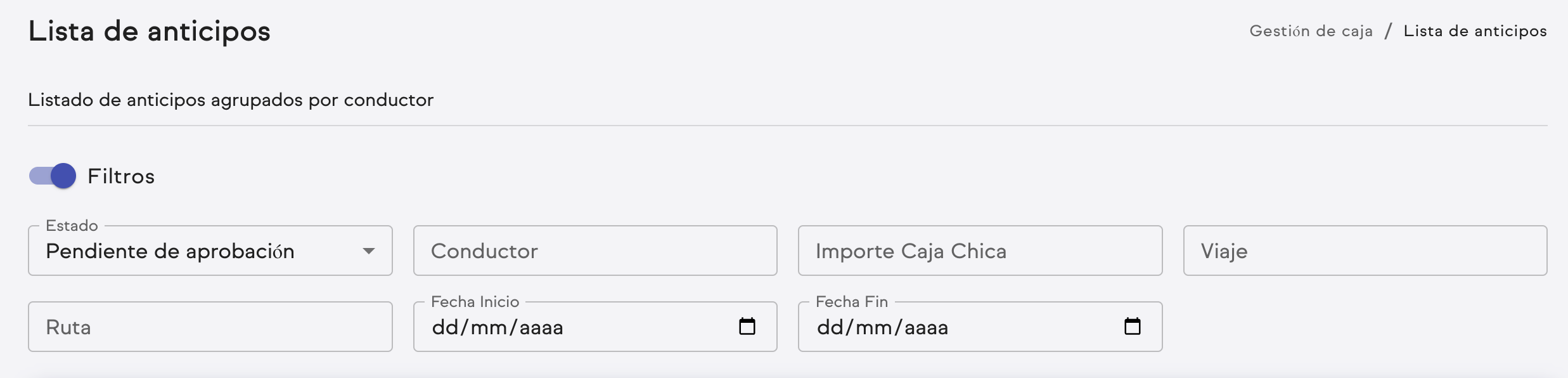Open the Fecha Fin calendar picker icon
The width and height of the screenshot is (1568, 378).
tap(1134, 327)
